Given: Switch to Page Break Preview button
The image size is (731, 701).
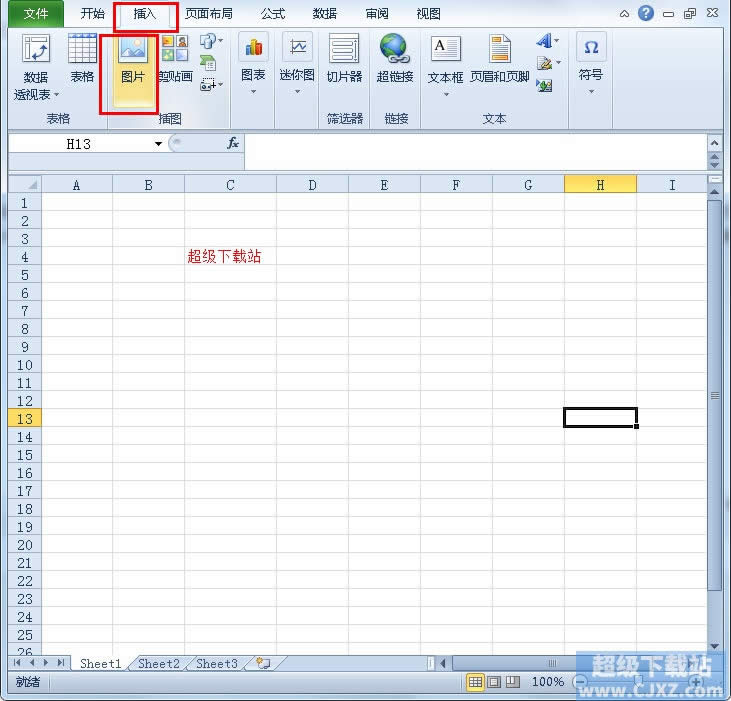Looking at the screenshot, I should (512, 682).
